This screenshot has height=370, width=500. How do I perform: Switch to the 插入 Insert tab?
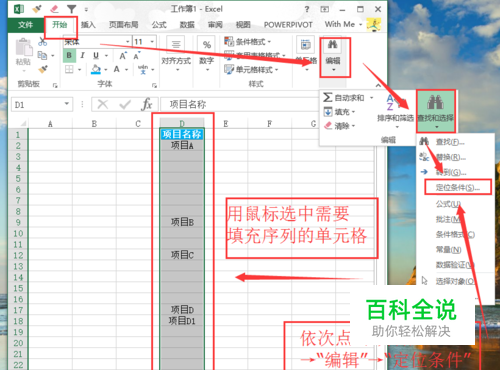point(88,25)
